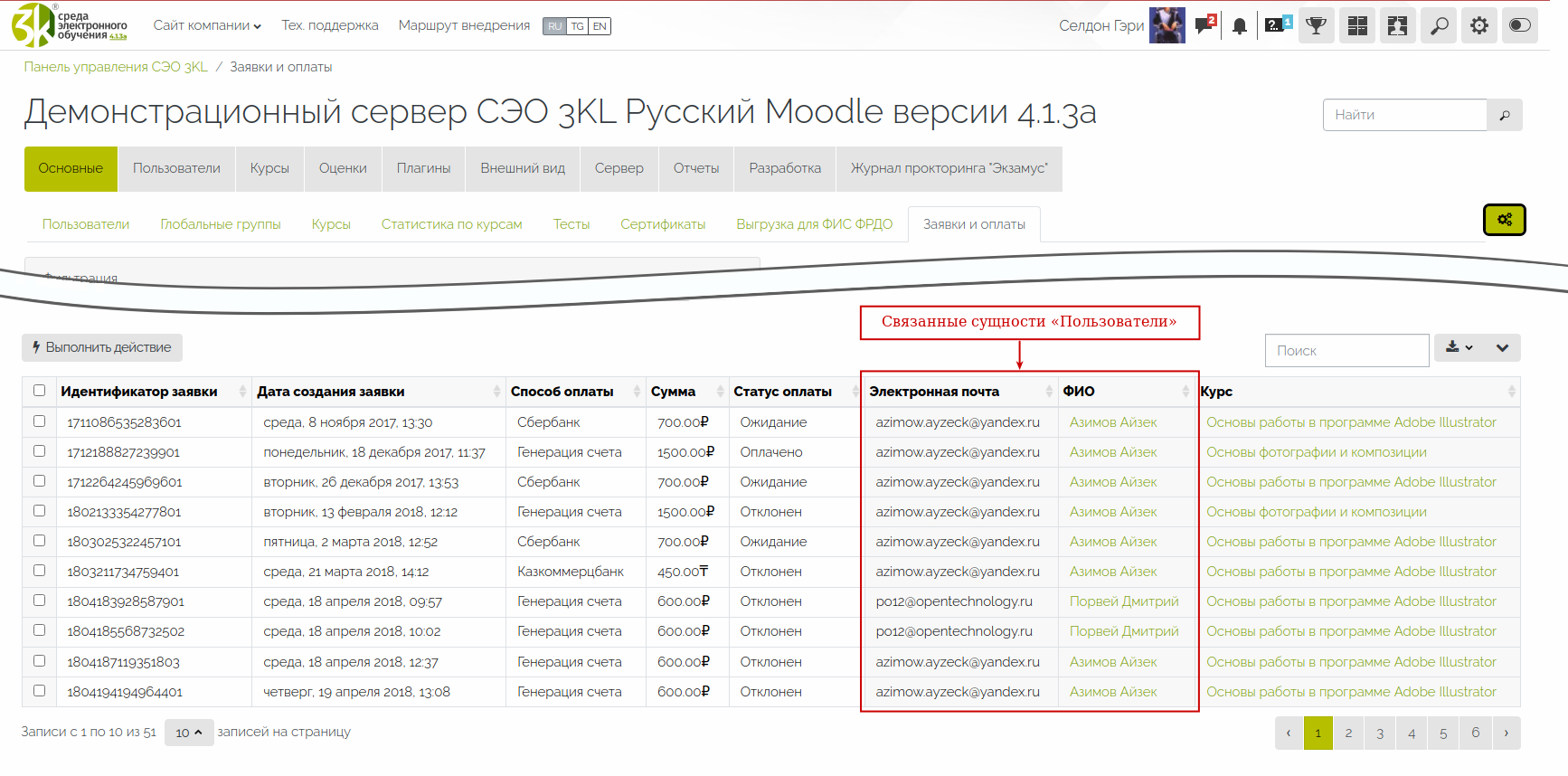Switch to the Сертификаты tab
The image size is (1568, 776).
click(x=662, y=224)
